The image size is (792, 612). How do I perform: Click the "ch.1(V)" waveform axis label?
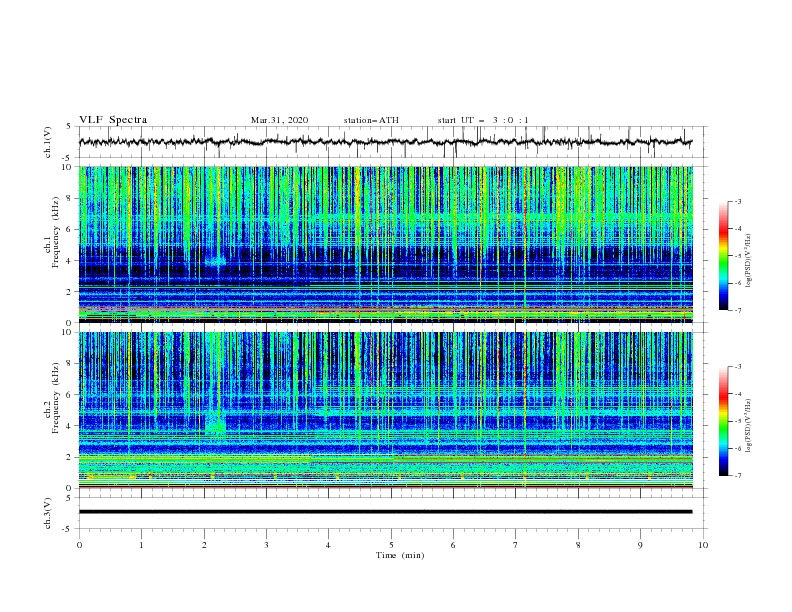48,142
